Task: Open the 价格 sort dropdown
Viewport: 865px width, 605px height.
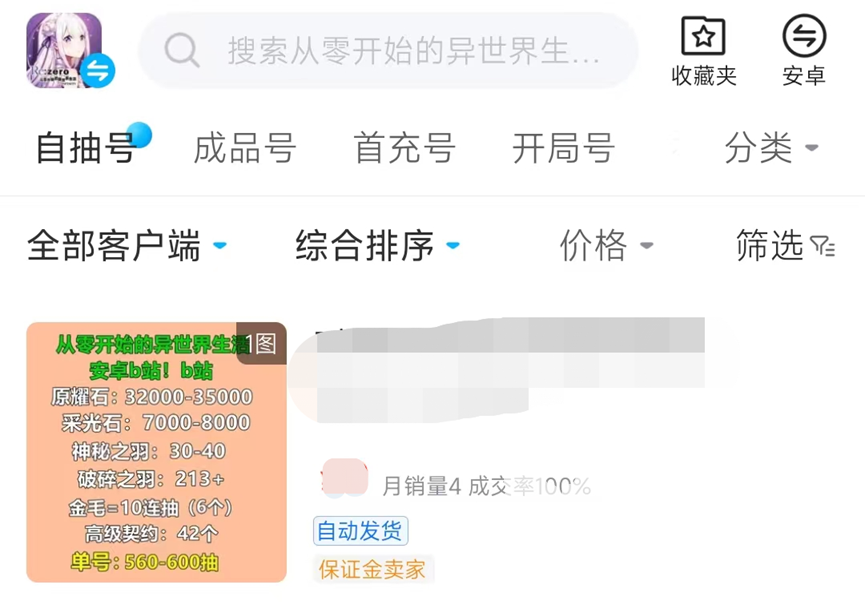Action: tap(606, 245)
